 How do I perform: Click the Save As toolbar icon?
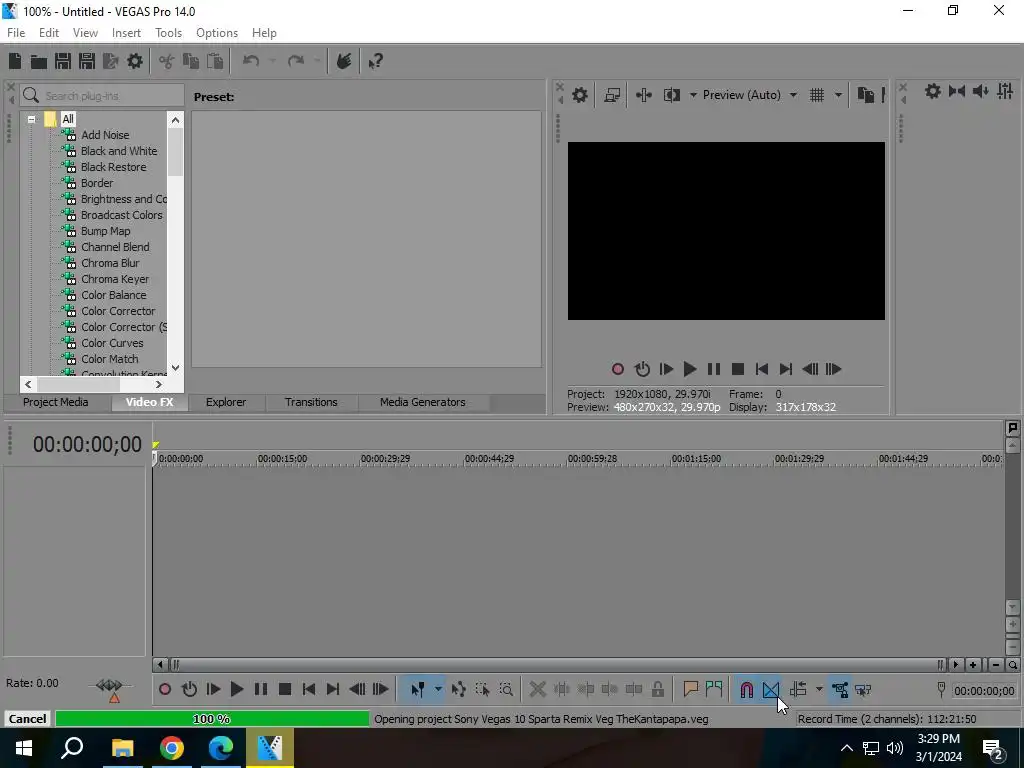[87, 61]
